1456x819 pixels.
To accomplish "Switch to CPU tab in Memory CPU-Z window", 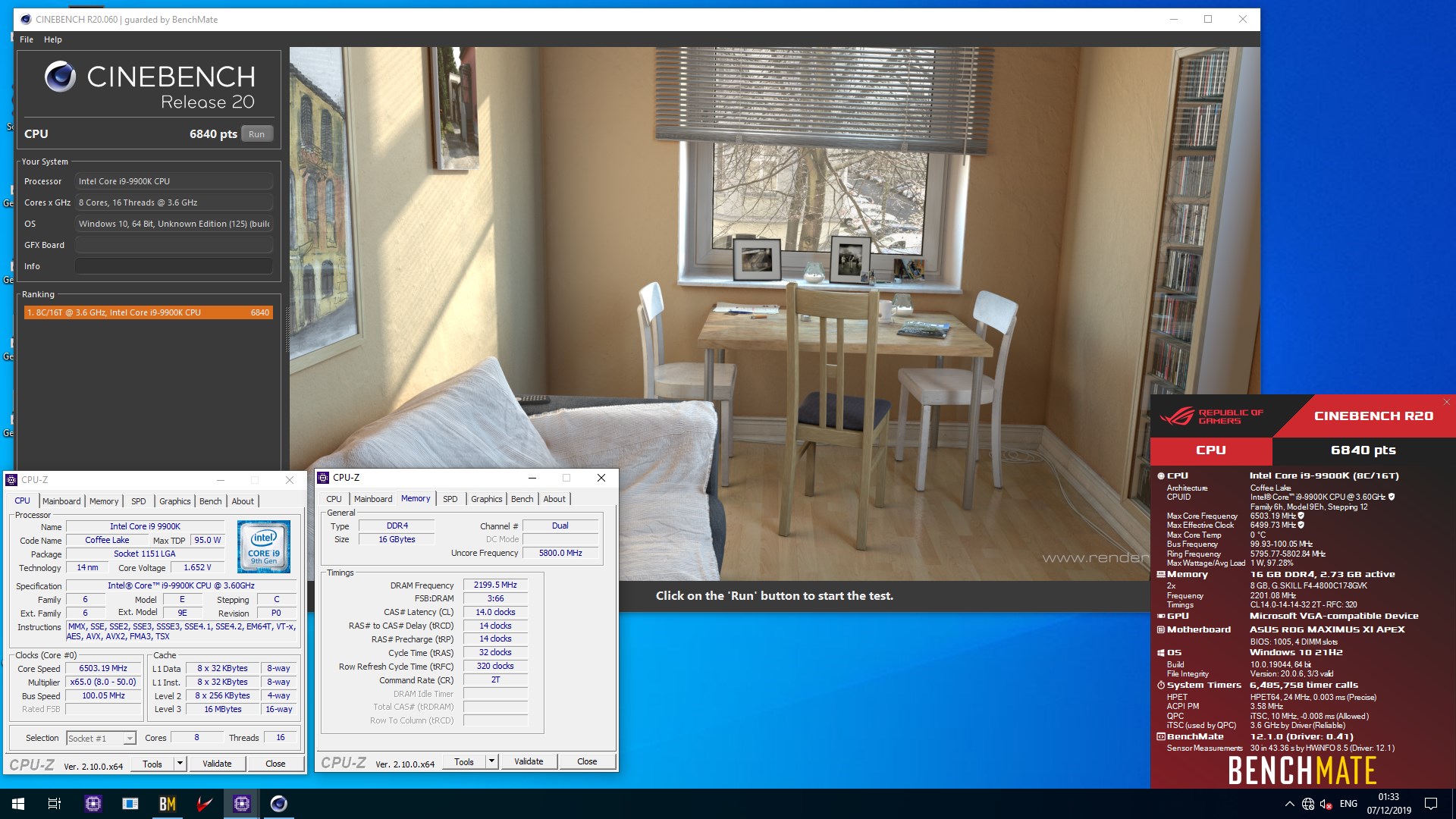I will pyautogui.click(x=334, y=499).
